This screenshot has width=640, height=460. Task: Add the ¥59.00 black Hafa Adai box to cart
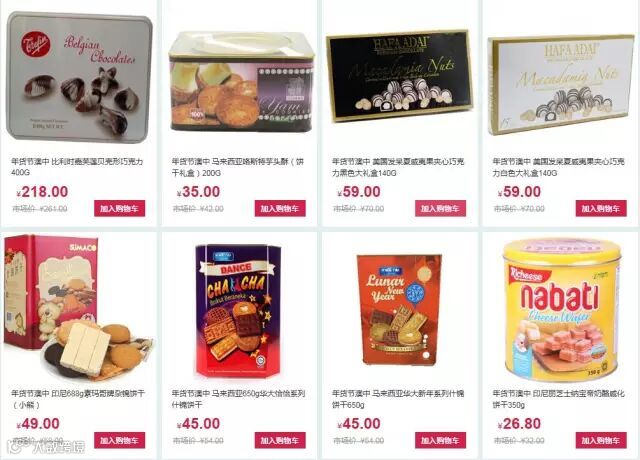440,208
